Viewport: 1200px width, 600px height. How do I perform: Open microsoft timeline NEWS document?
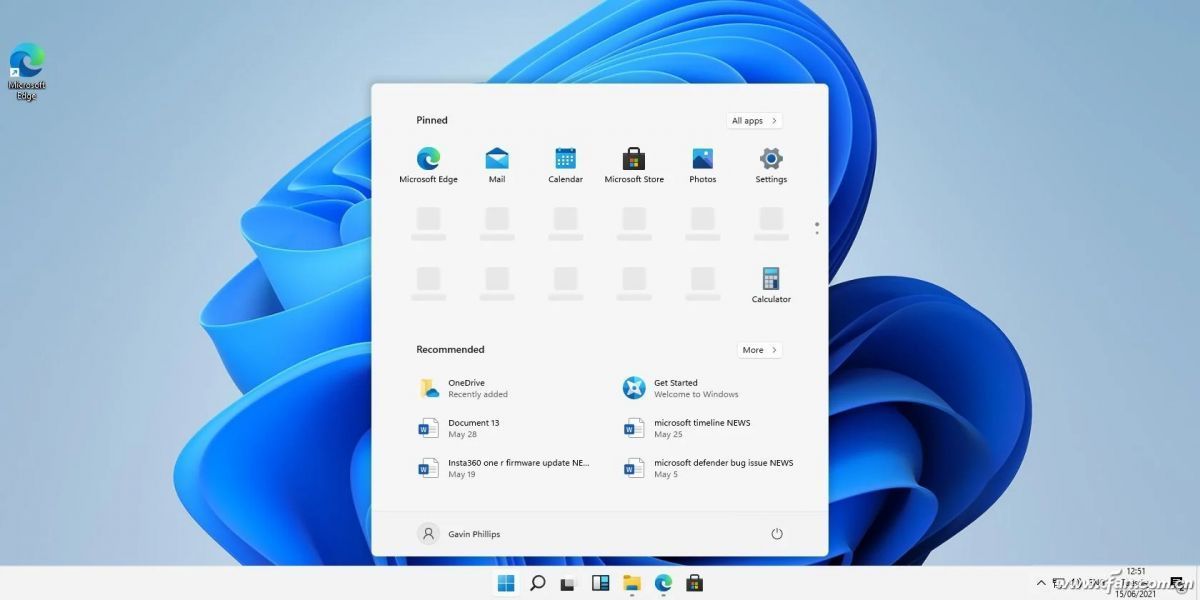tap(700, 428)
